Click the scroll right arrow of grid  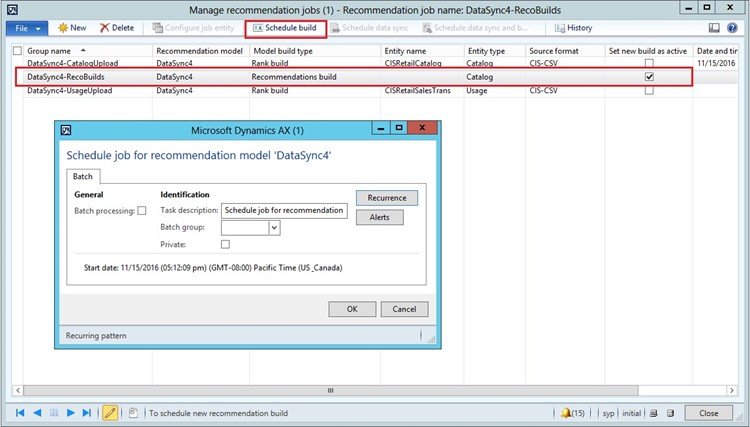coord(732,390)
